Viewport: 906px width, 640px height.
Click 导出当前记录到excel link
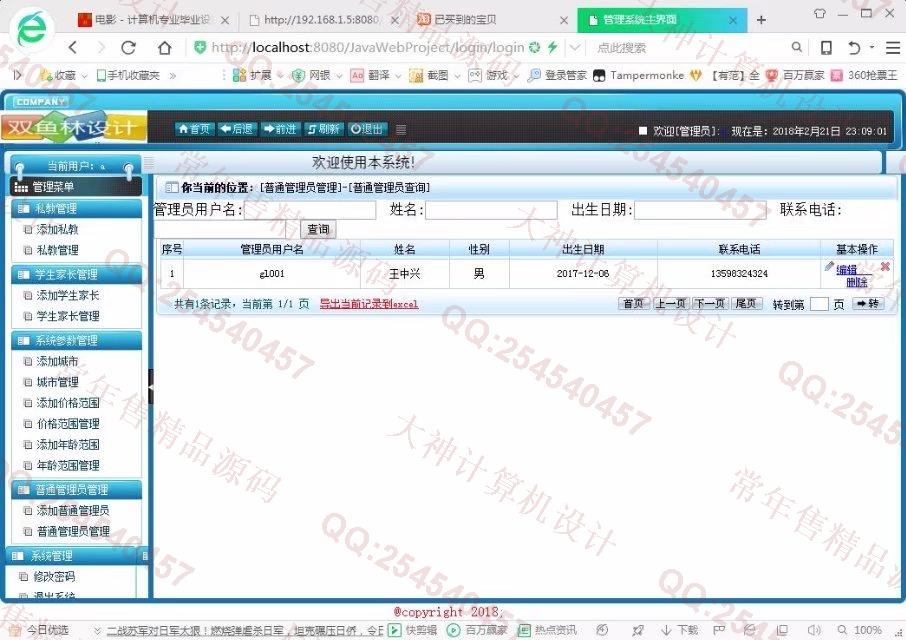pos(369,304)
